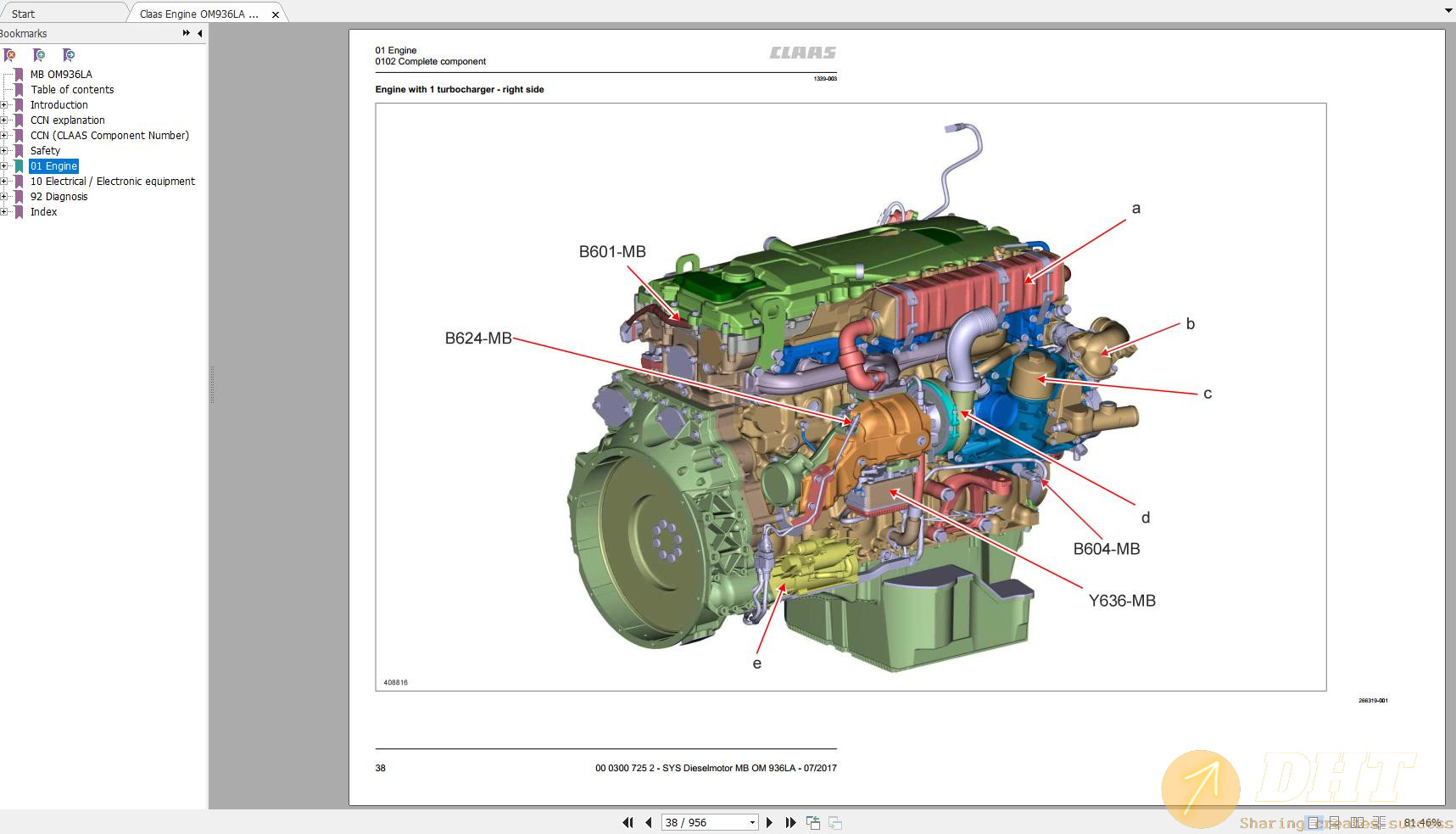Click the go to bookmark icon

[x=69, y=55]
